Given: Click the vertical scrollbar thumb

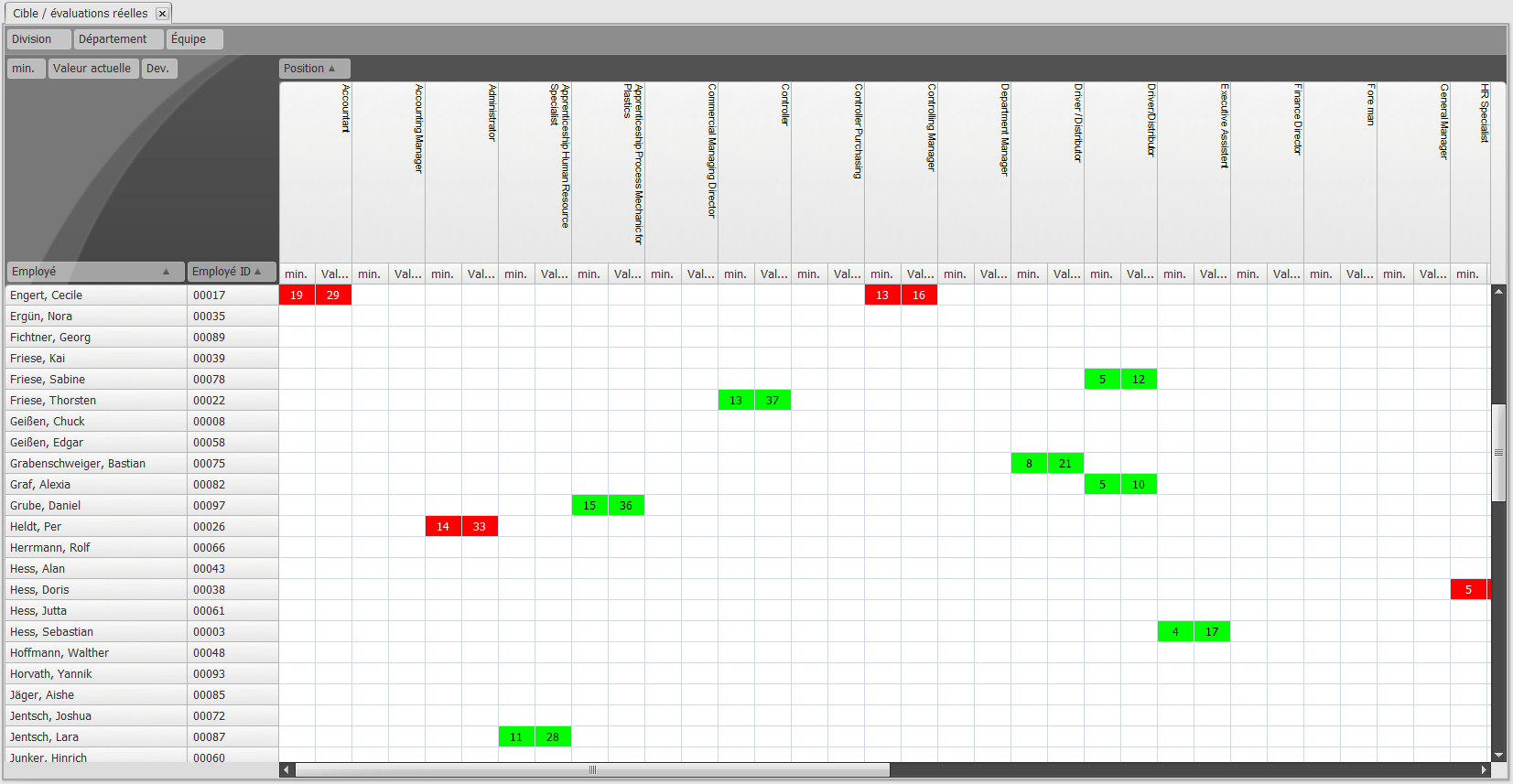Looking at the screenshot, I should click(x=1498, y=452).
